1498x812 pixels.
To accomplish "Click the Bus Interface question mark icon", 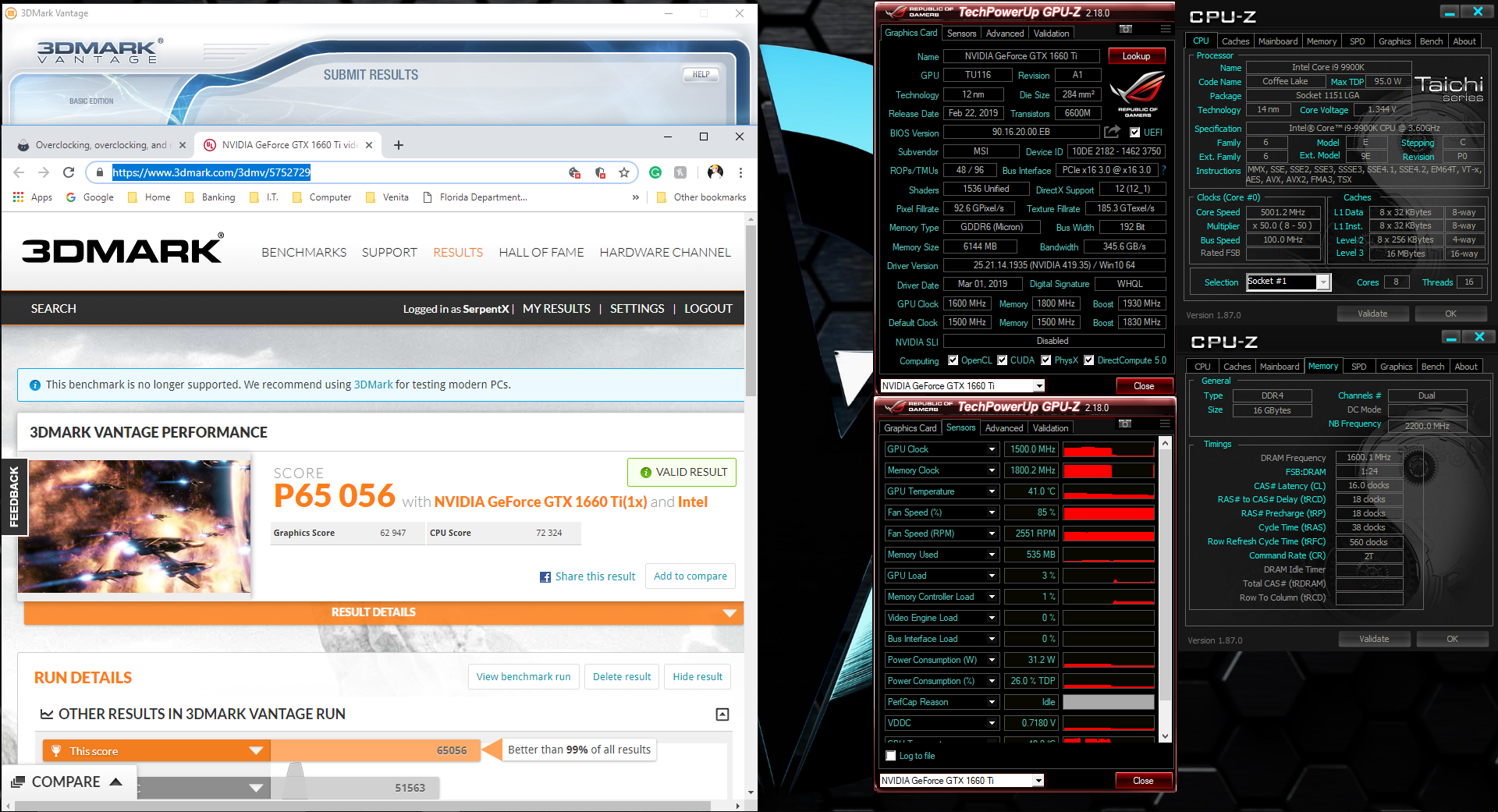I will pyautogui.click(x=1163, y=170).
